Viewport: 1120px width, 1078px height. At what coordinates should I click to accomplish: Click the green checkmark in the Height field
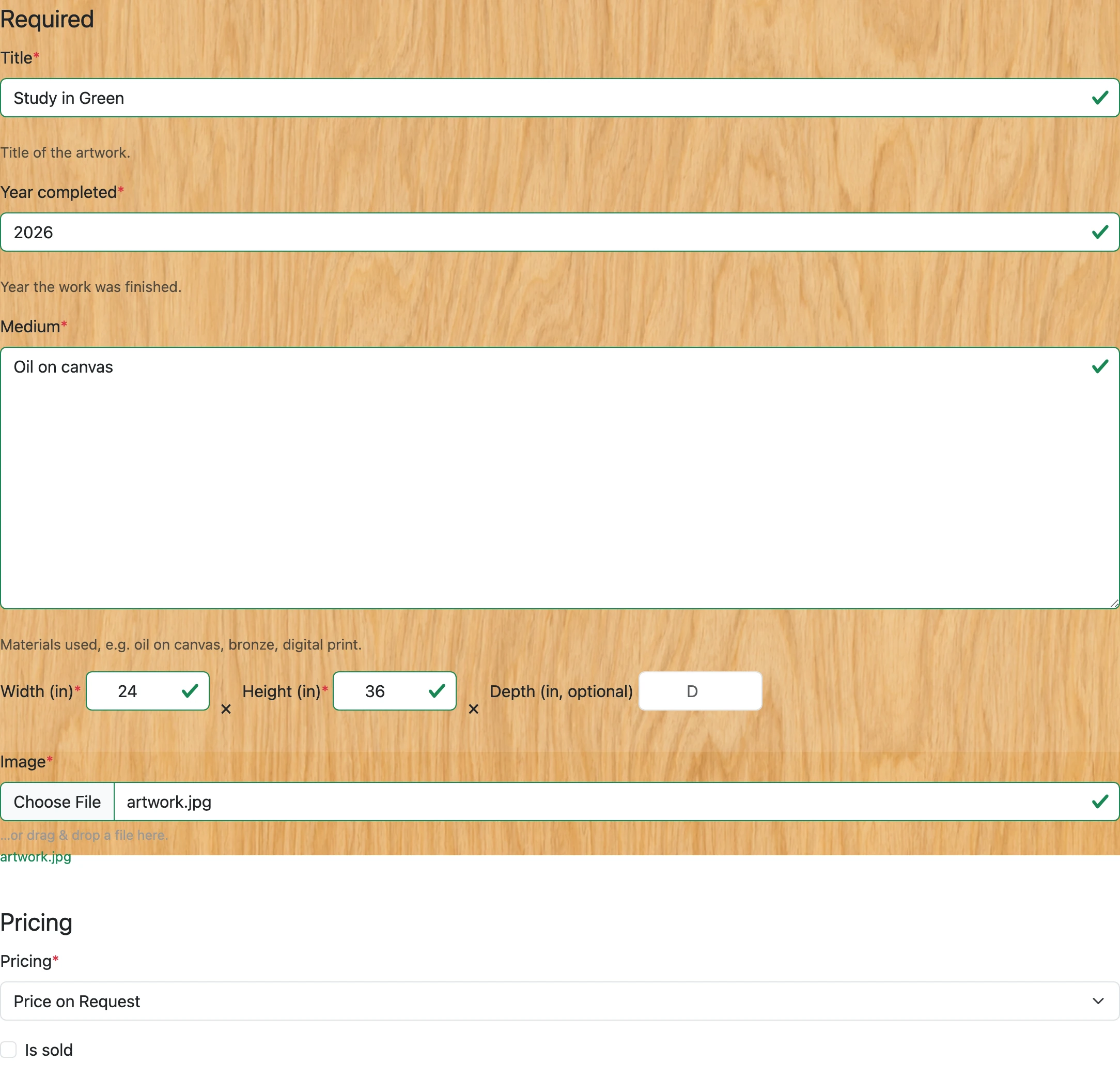point(437,691)
